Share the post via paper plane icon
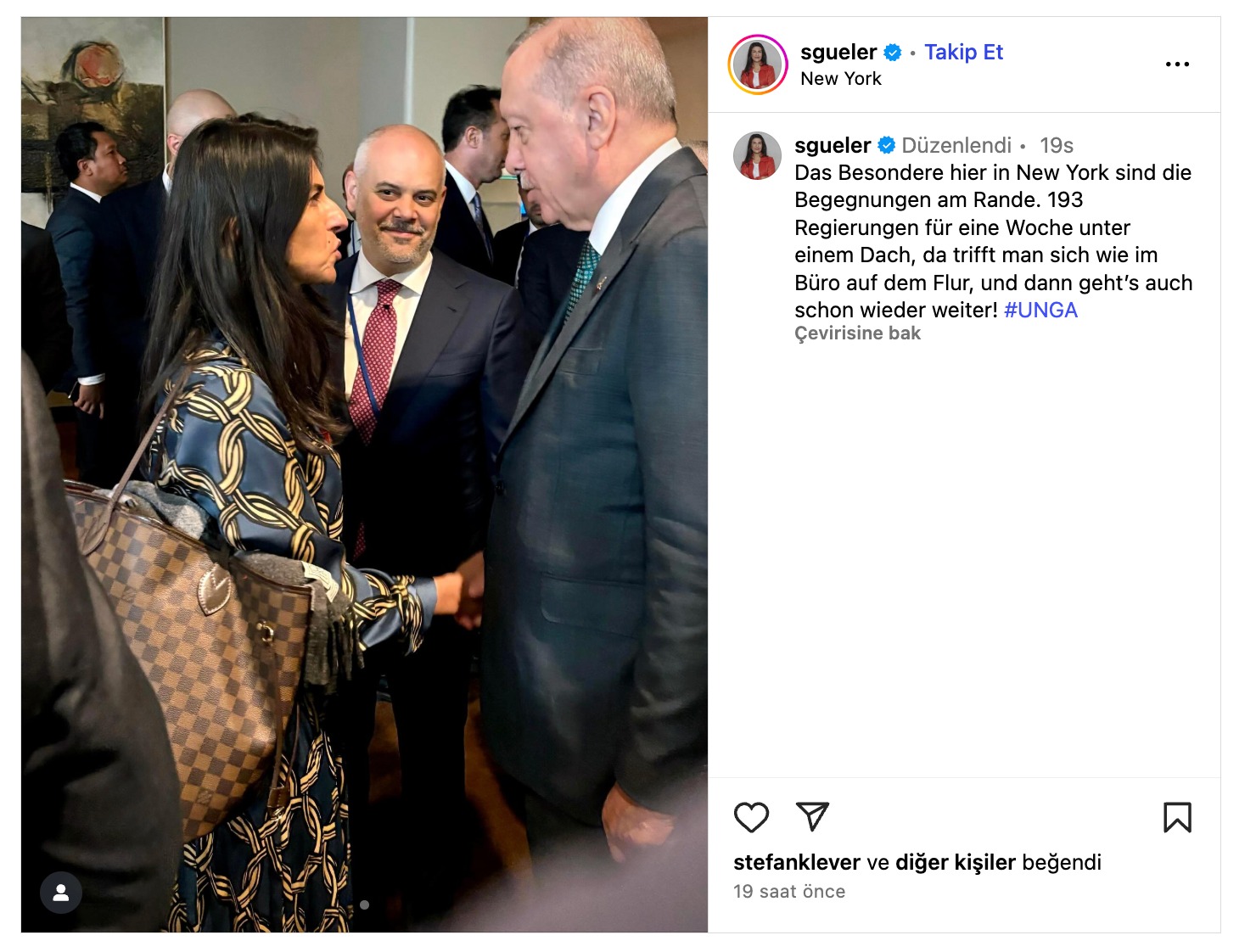This screenshot has width=1256, height=952. click(x=812, y=816)
